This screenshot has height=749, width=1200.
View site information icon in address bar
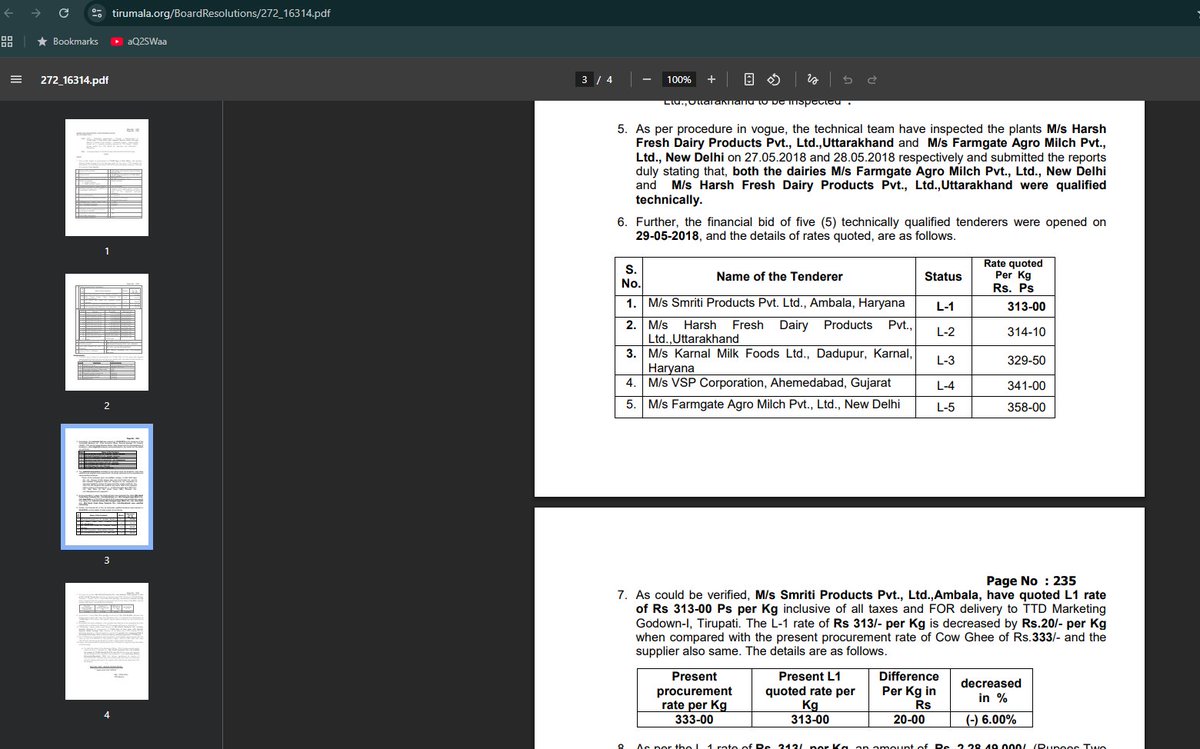pyautogui.click(x=96, y=13)
